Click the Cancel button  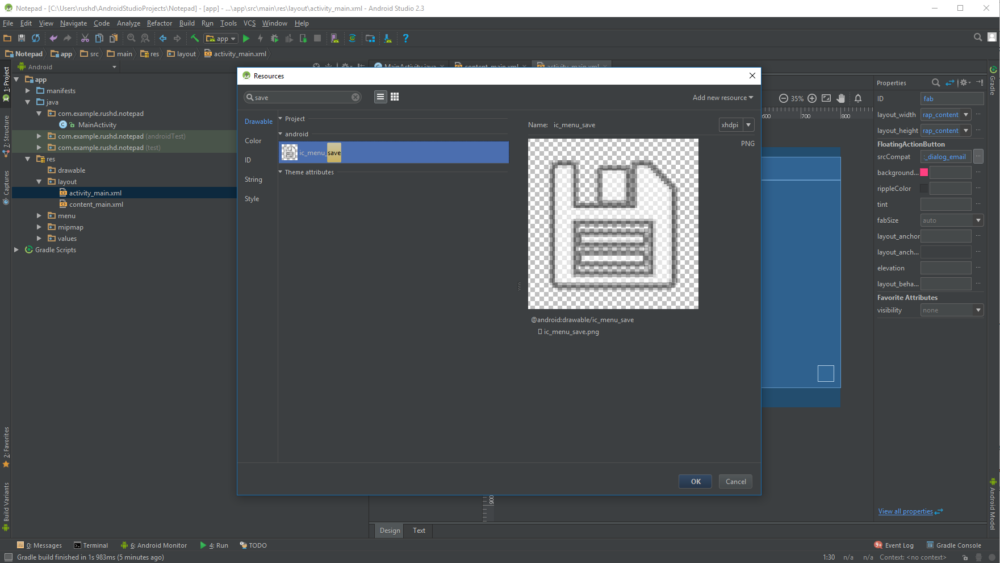point(735,481)
